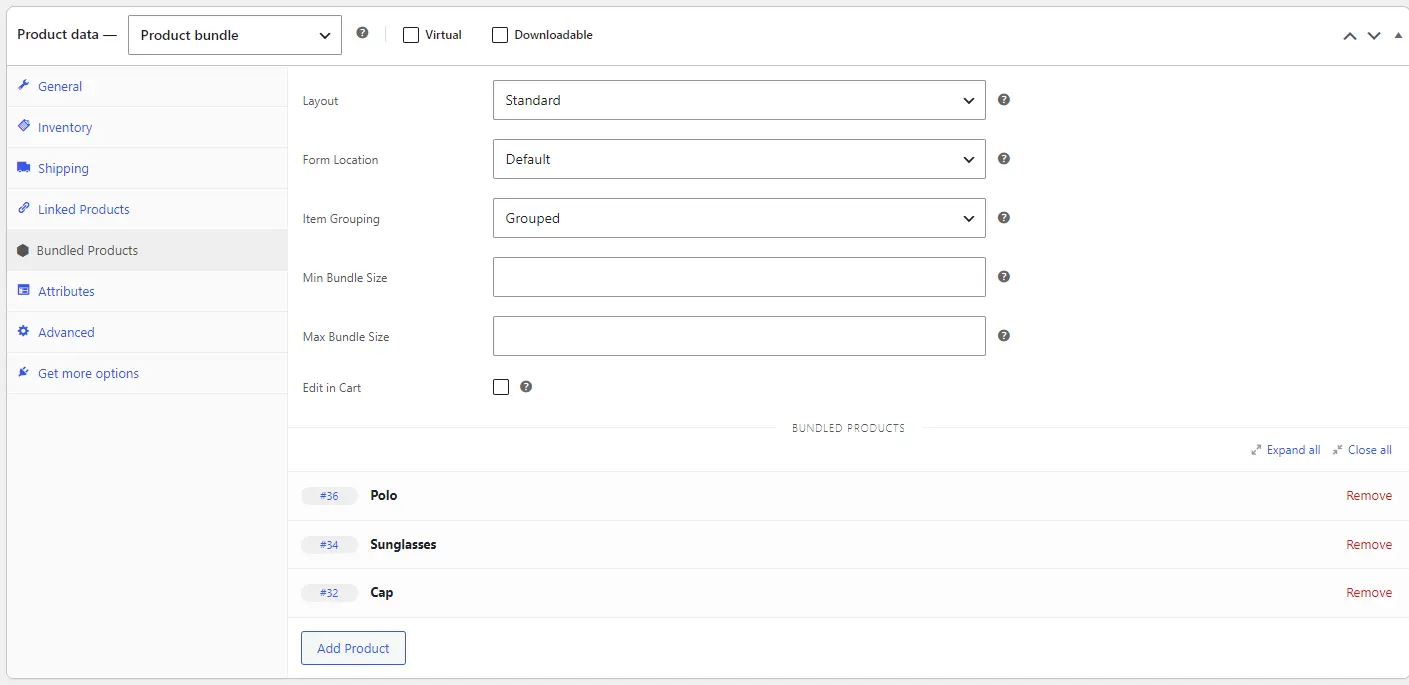Select the Bundled Products tab

coord(147,251)
